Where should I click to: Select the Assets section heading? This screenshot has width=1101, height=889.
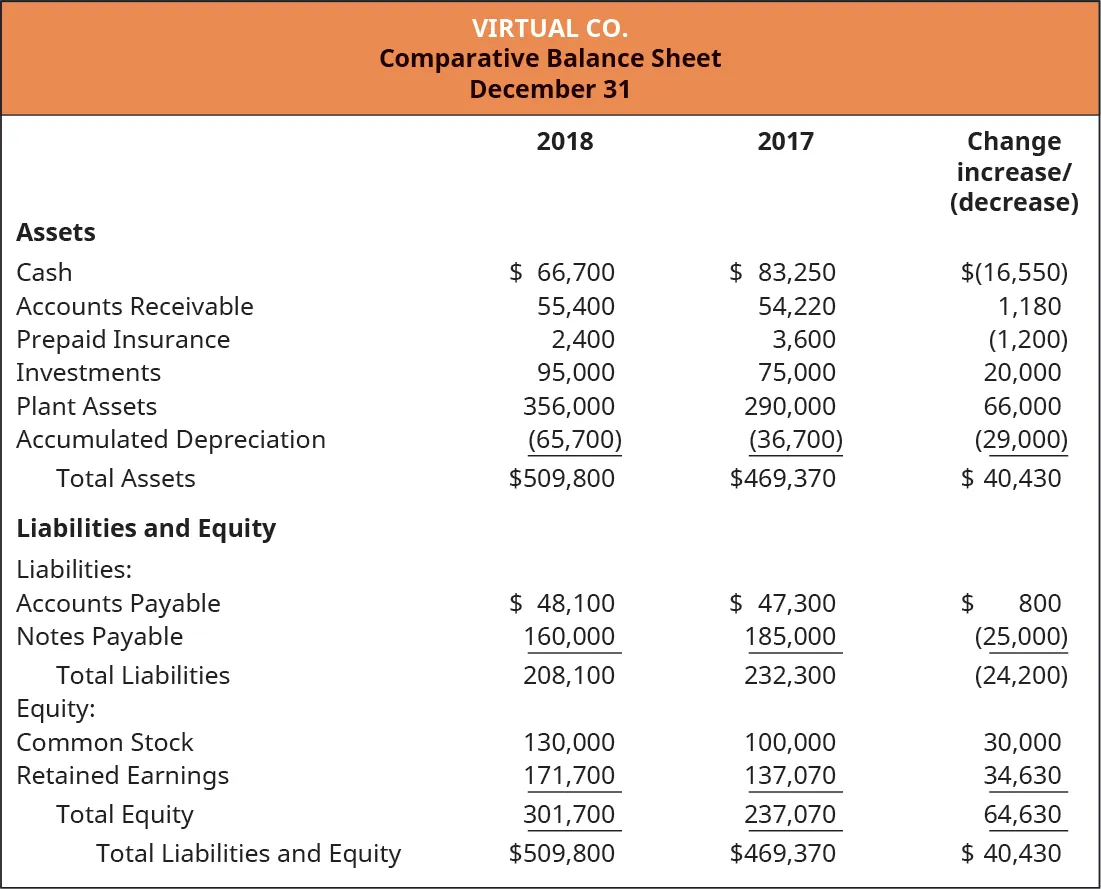pos(55,232)
